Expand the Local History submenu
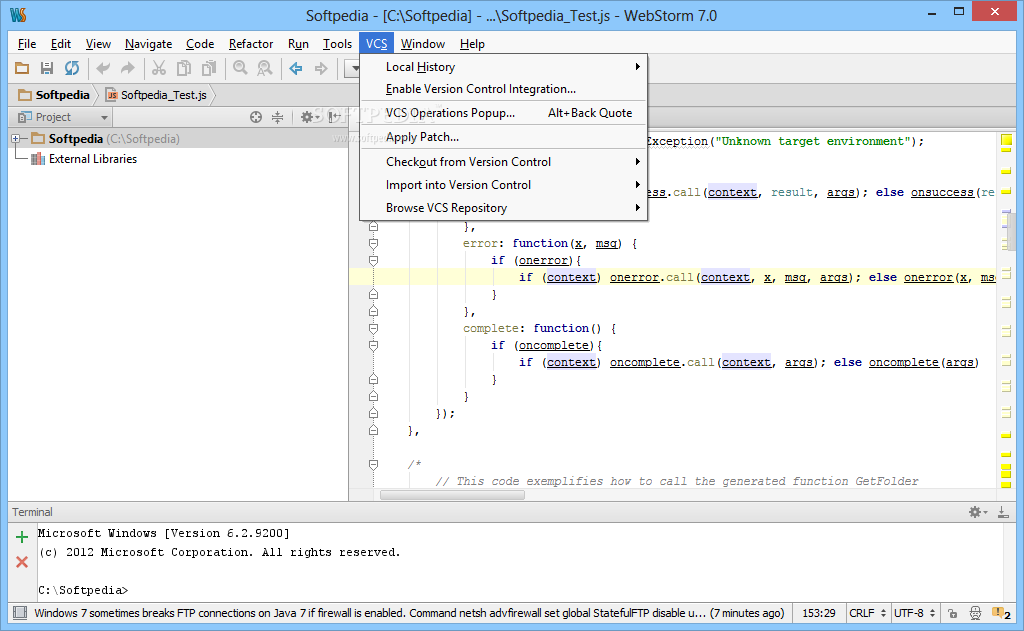This screenshot has height=631, width=1024. pos(504,67)
